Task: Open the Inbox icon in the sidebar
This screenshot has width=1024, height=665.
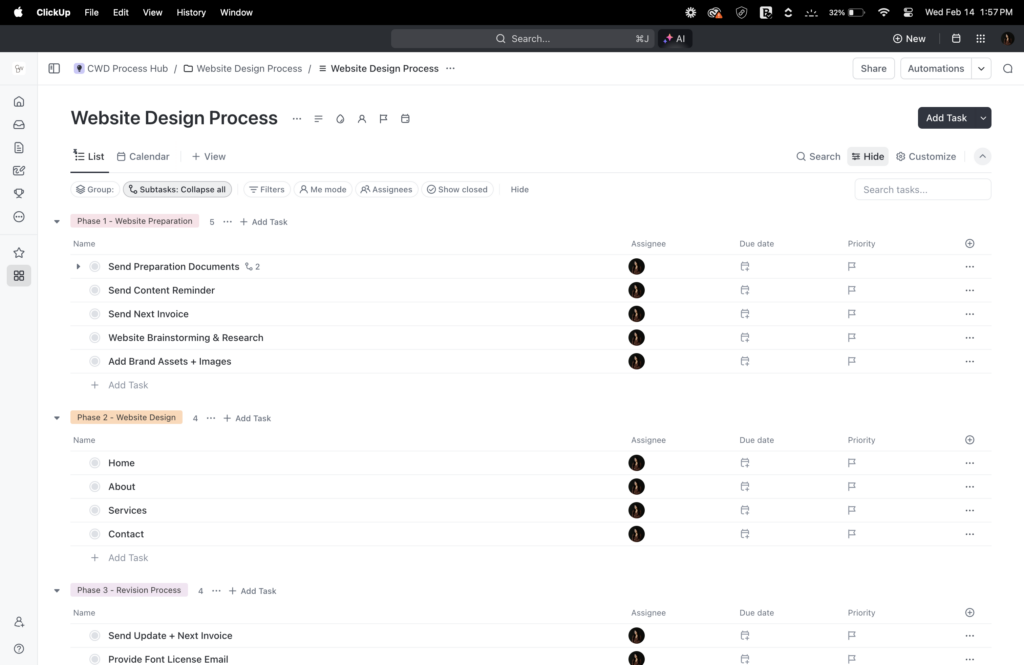Action: [18, 124]
